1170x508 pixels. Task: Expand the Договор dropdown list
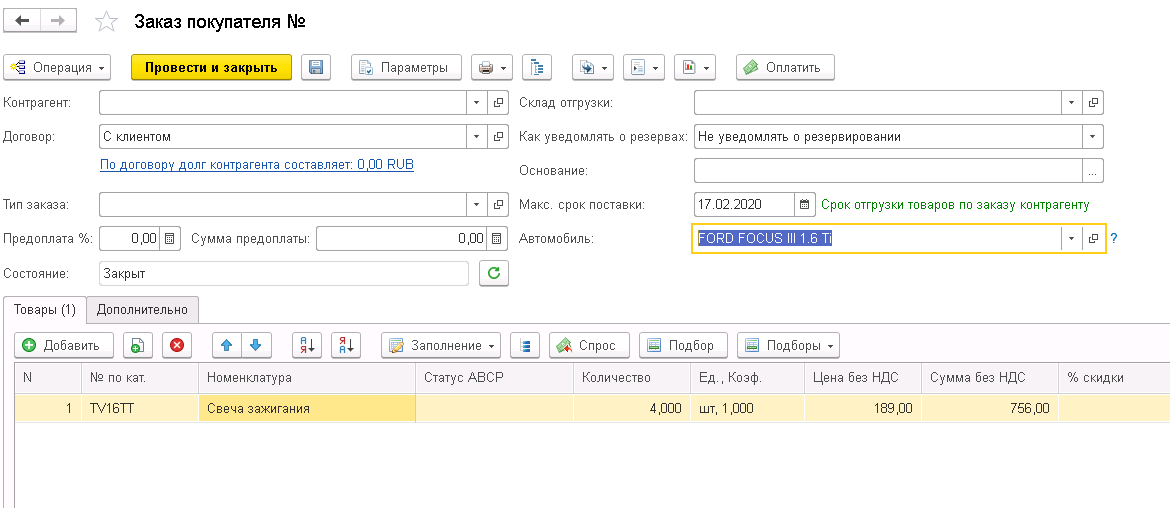point(478,137)
